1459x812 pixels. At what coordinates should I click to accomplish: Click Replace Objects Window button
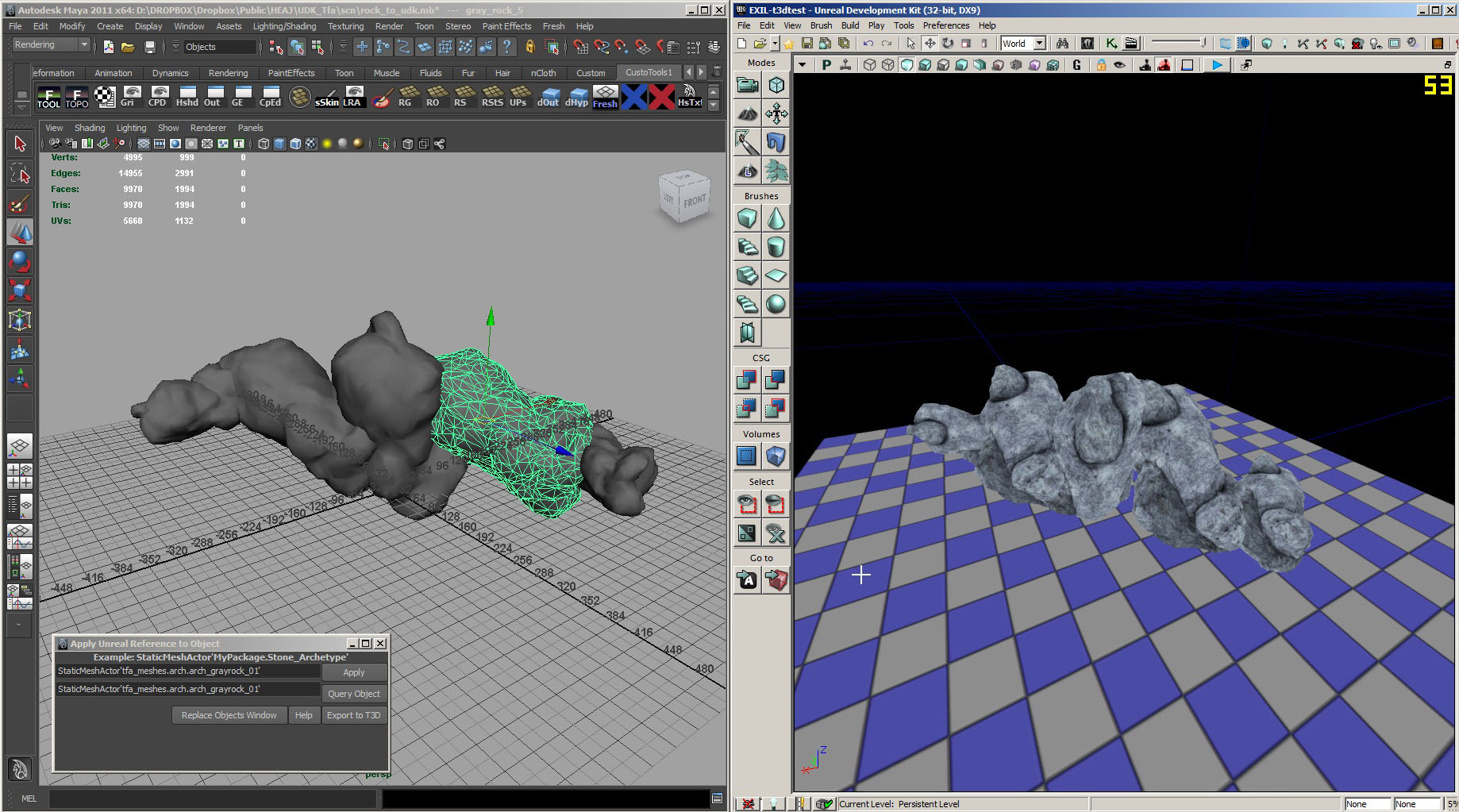point(229,715)
